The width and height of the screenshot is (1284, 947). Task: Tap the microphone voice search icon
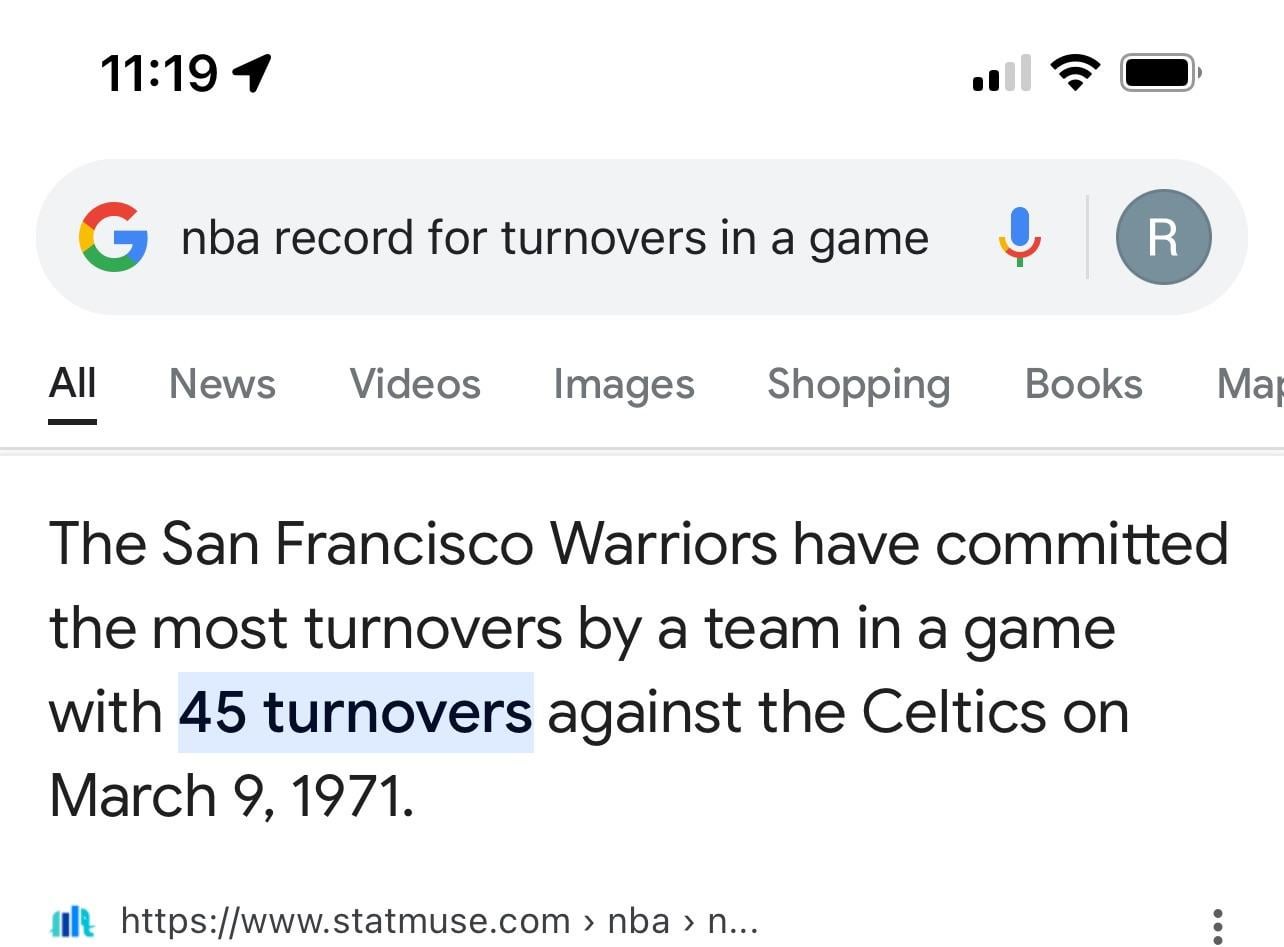coord(1019,237)
